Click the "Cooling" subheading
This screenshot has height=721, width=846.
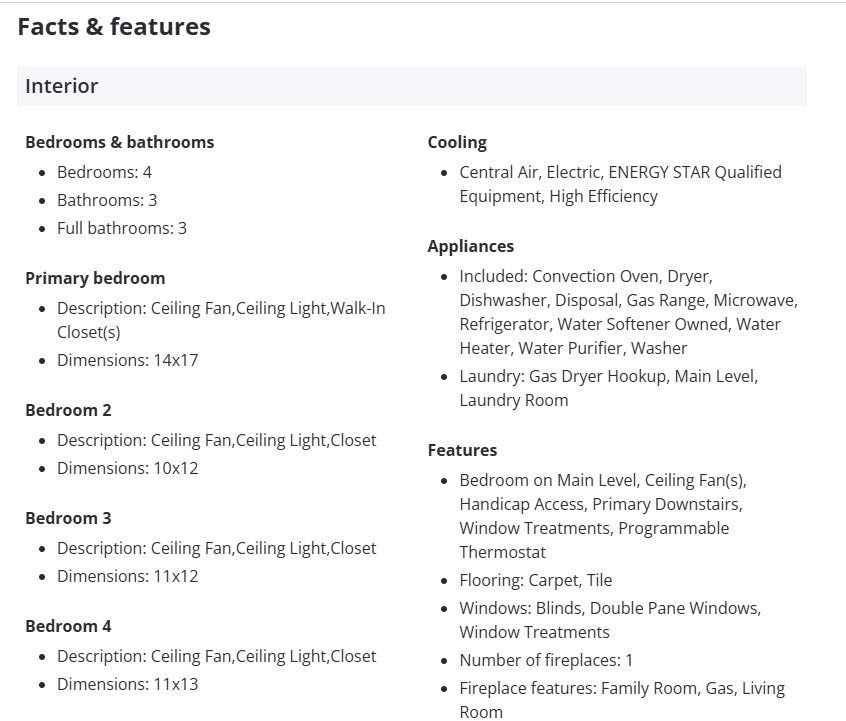[457, 142]
